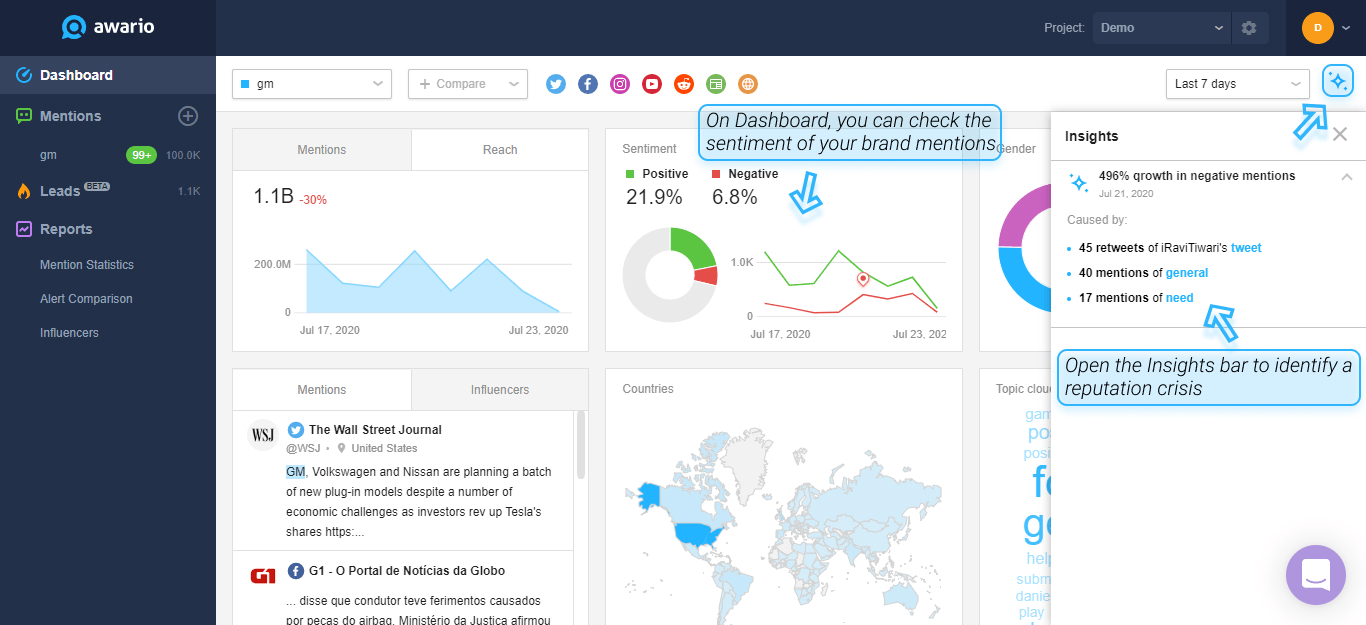1366x625 pixels.
Task: Open project settings gear
Action: (x=1249, y=28)
